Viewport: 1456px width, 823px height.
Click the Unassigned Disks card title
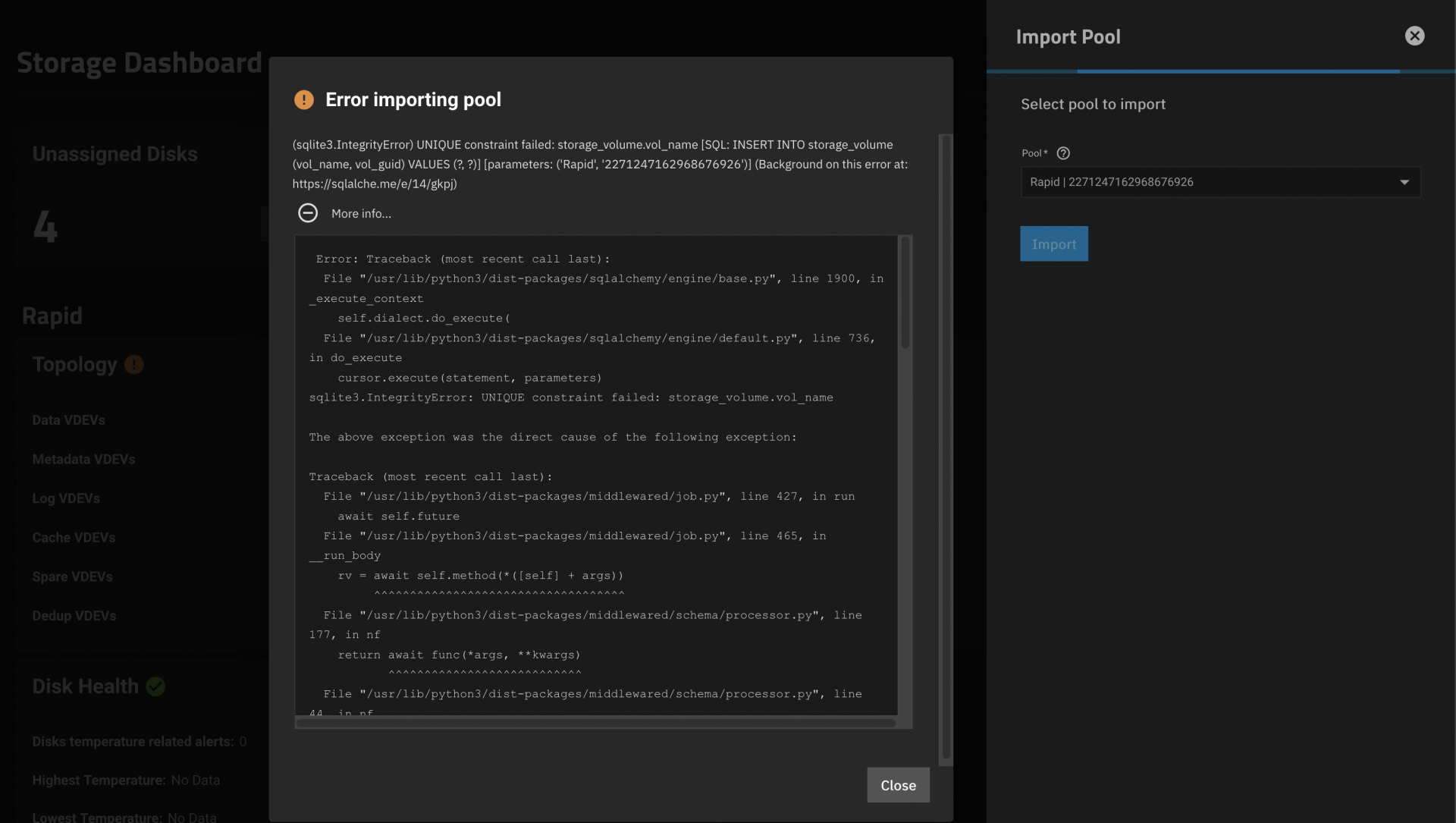[115, 154]
